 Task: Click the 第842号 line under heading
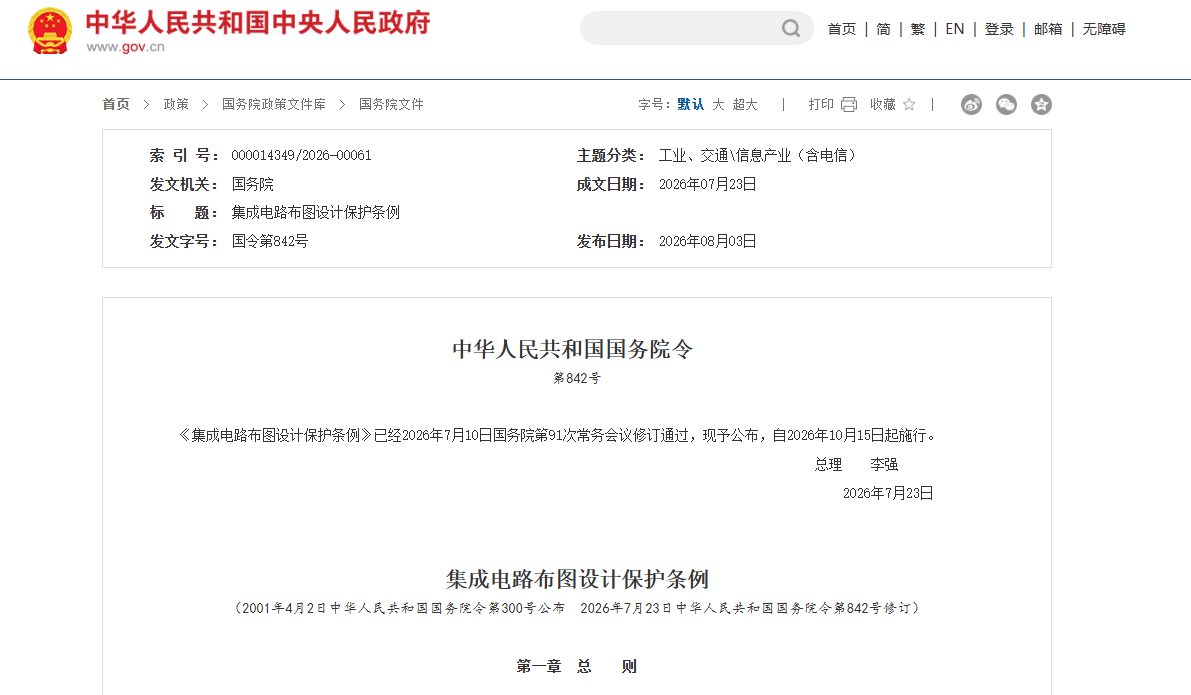pos(577,378)
